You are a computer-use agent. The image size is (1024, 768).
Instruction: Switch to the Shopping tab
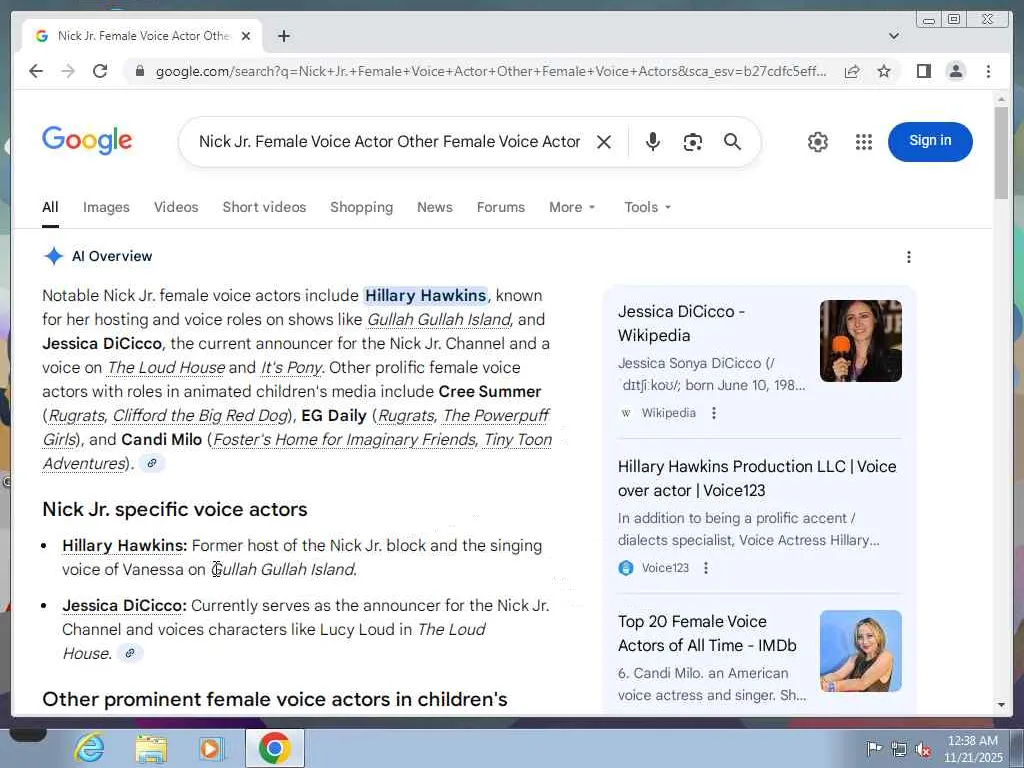click(361, 207)
